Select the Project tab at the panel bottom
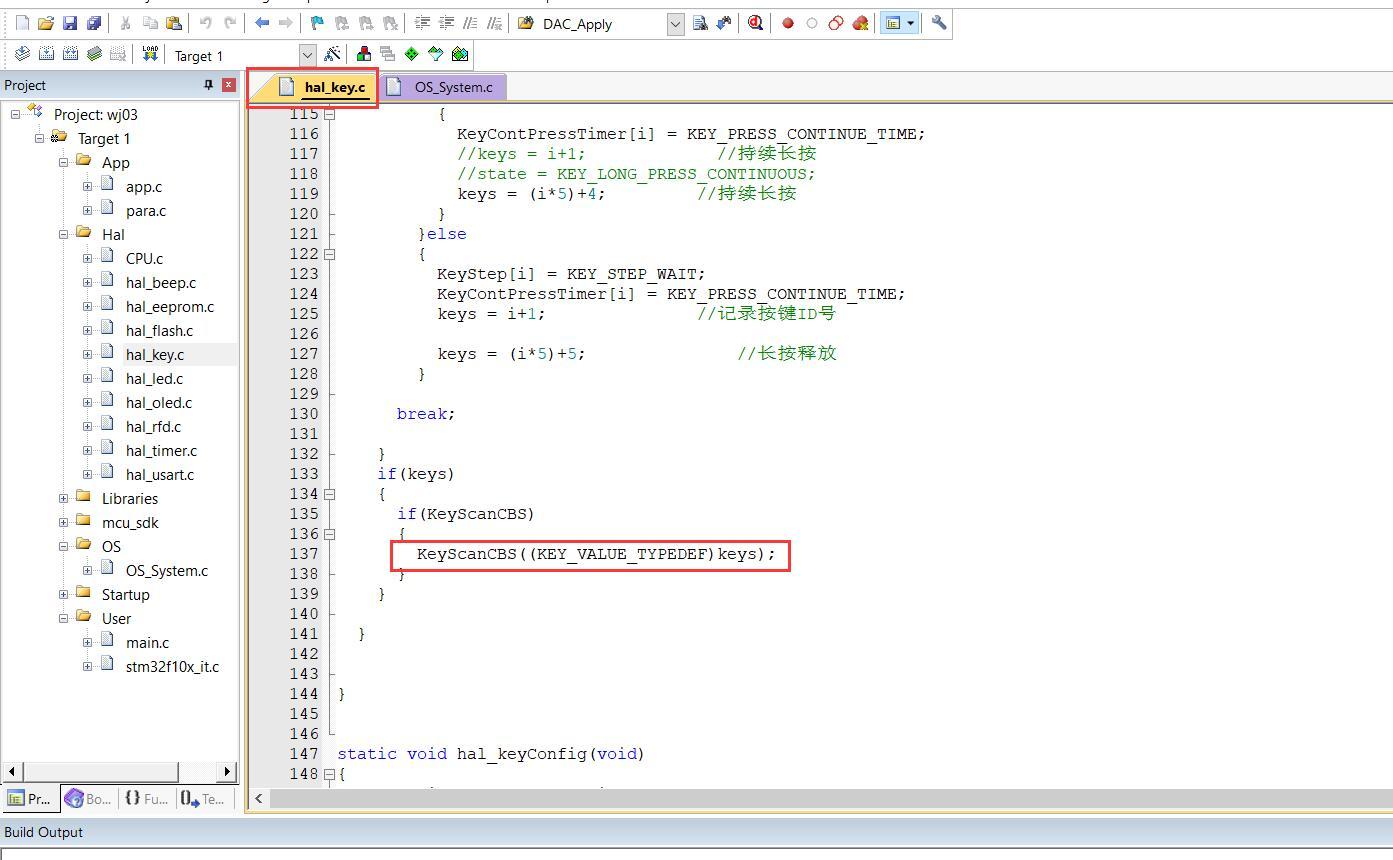Image resolution: width=1393 pixels, height=860 pixels. point(29,798)
